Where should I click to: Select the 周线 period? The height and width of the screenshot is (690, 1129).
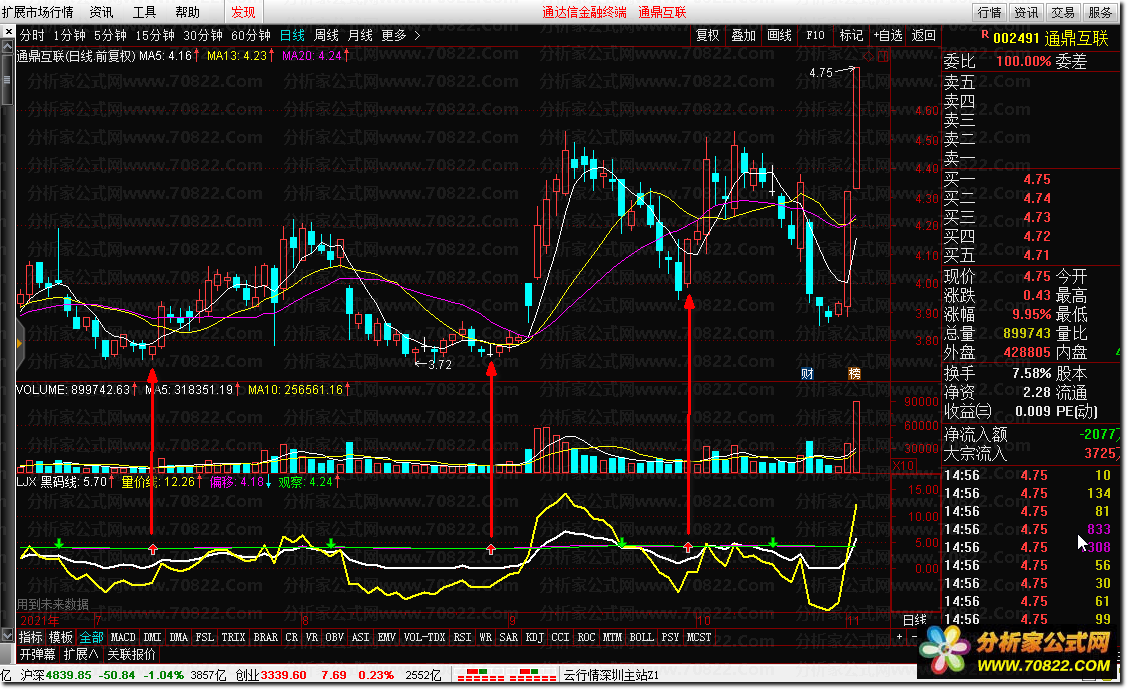[326, 35]
